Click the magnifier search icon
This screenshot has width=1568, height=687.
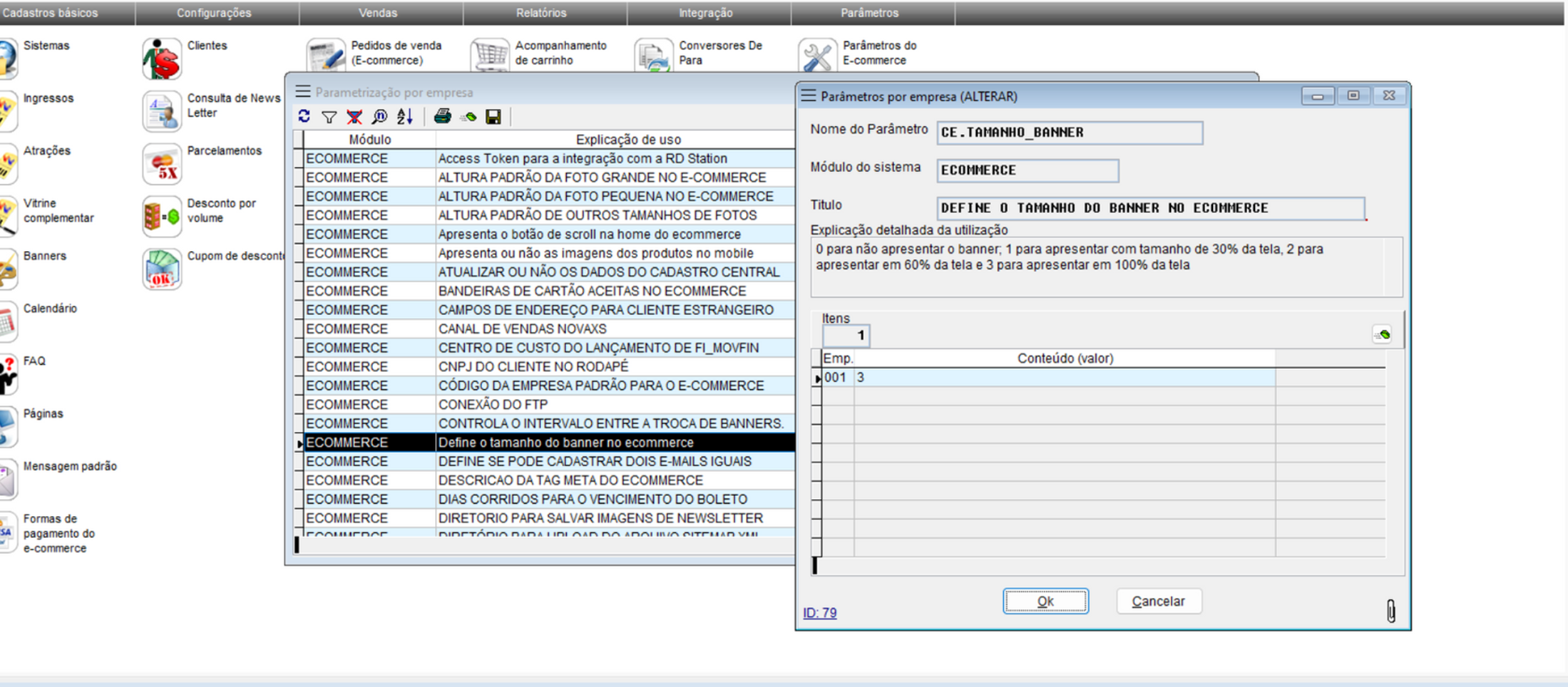(x=379, y=117)
